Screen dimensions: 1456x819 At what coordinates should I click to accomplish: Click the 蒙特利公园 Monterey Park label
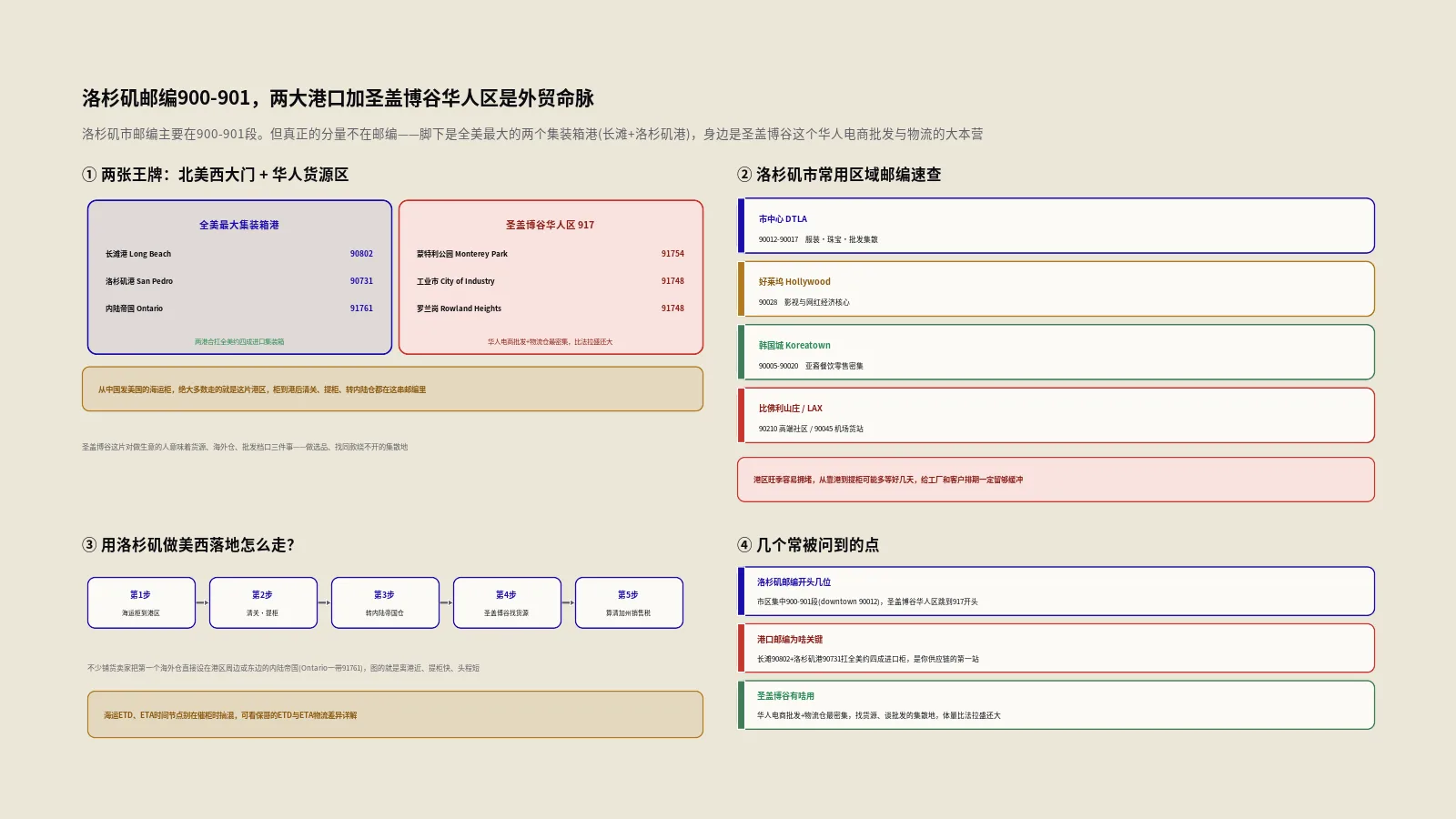462,254
